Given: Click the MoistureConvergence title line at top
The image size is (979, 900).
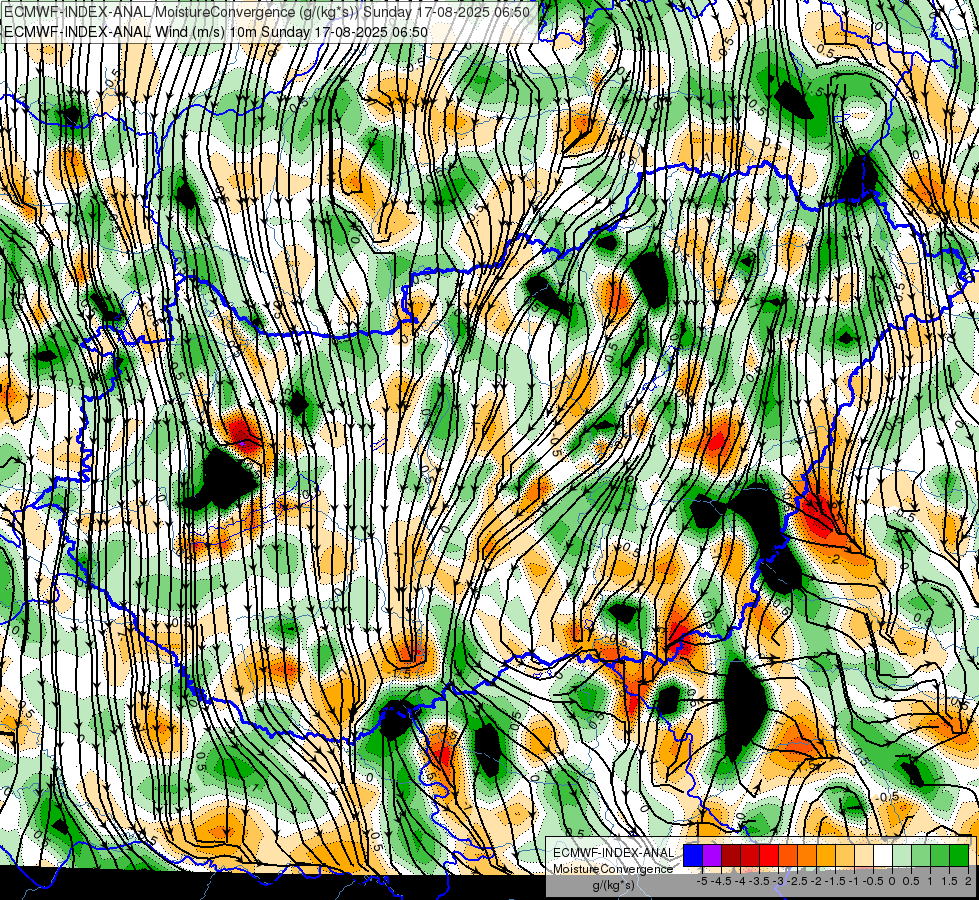Looking at the screenshot, I should 267,11.
